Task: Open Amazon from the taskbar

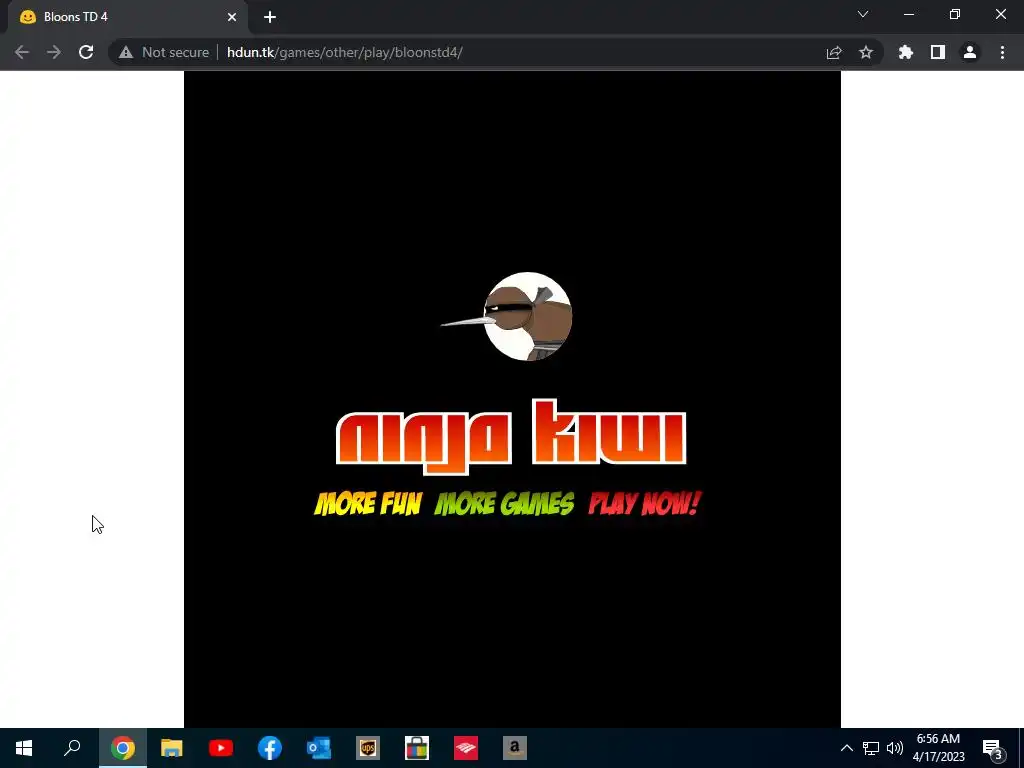Action: [x=515, y=748]
